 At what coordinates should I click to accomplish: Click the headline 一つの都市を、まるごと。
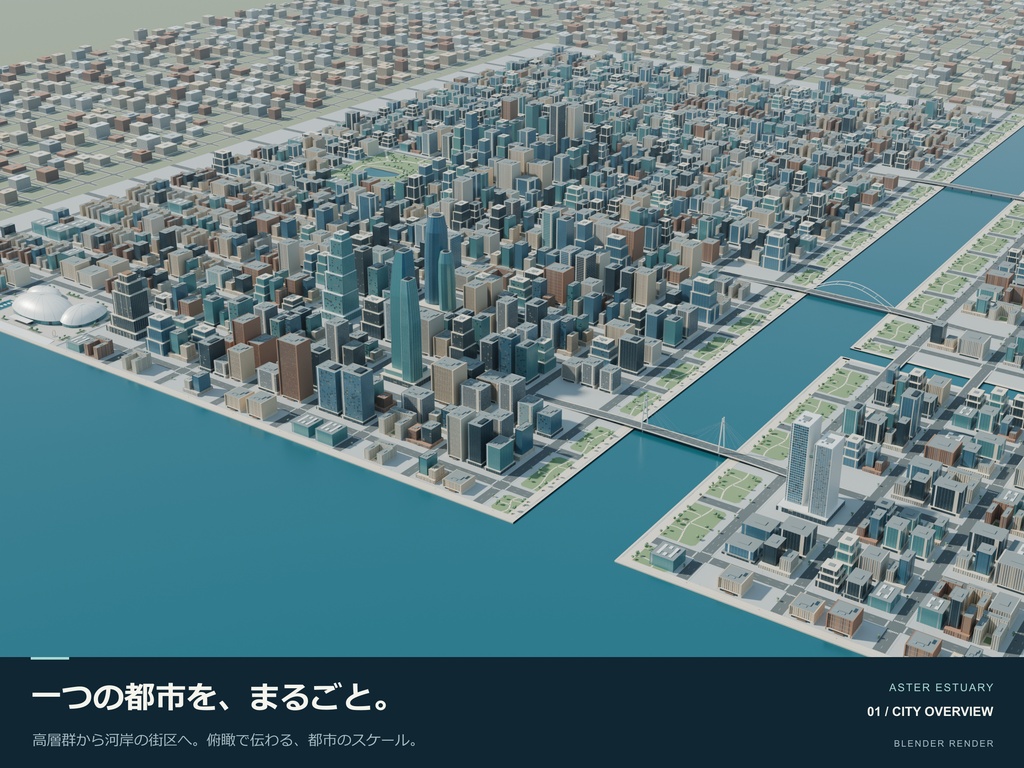point(210,698)
